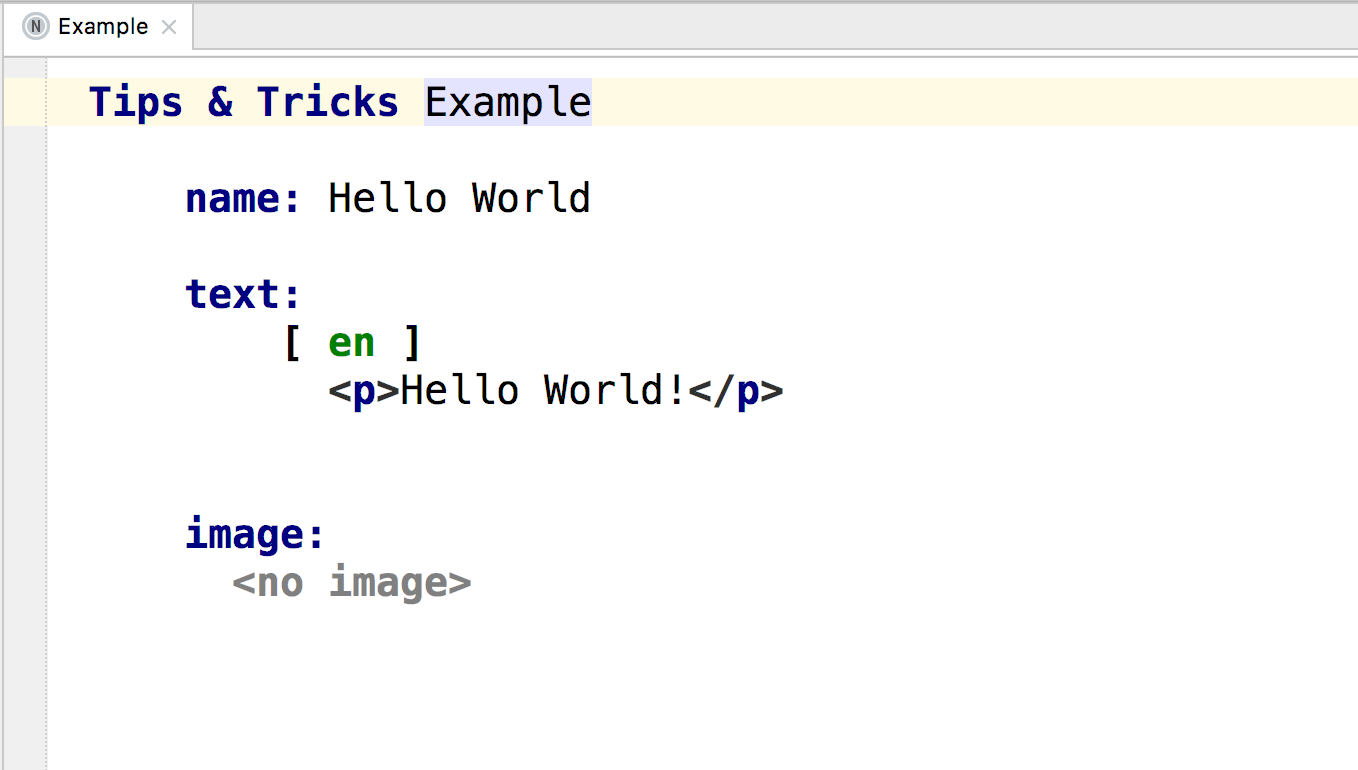Screen dimensions: 1358x770
Task: Click the opening bracket before en
Action: pos(292,341)
